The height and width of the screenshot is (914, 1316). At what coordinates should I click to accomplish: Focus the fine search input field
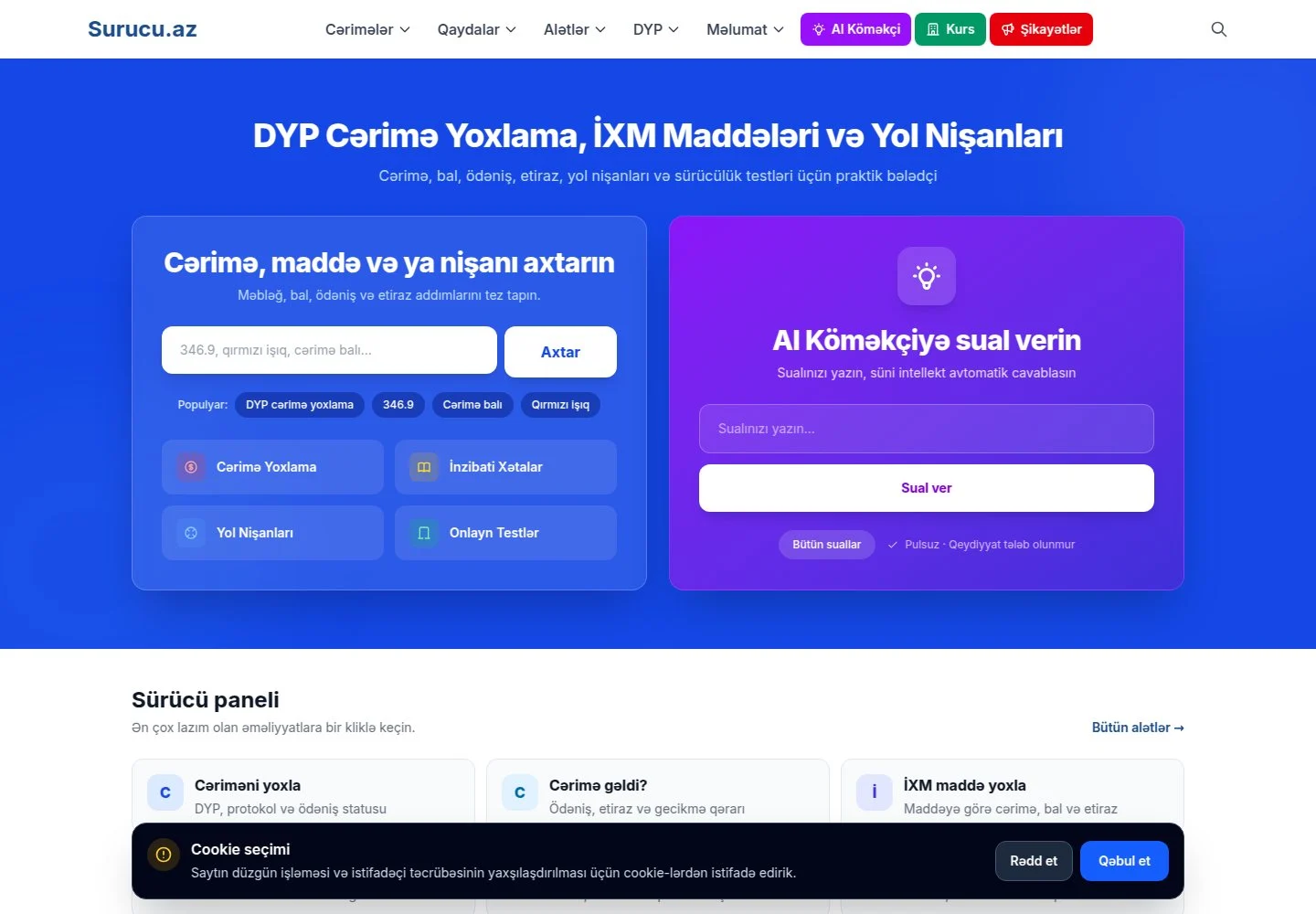coord(329,350)
